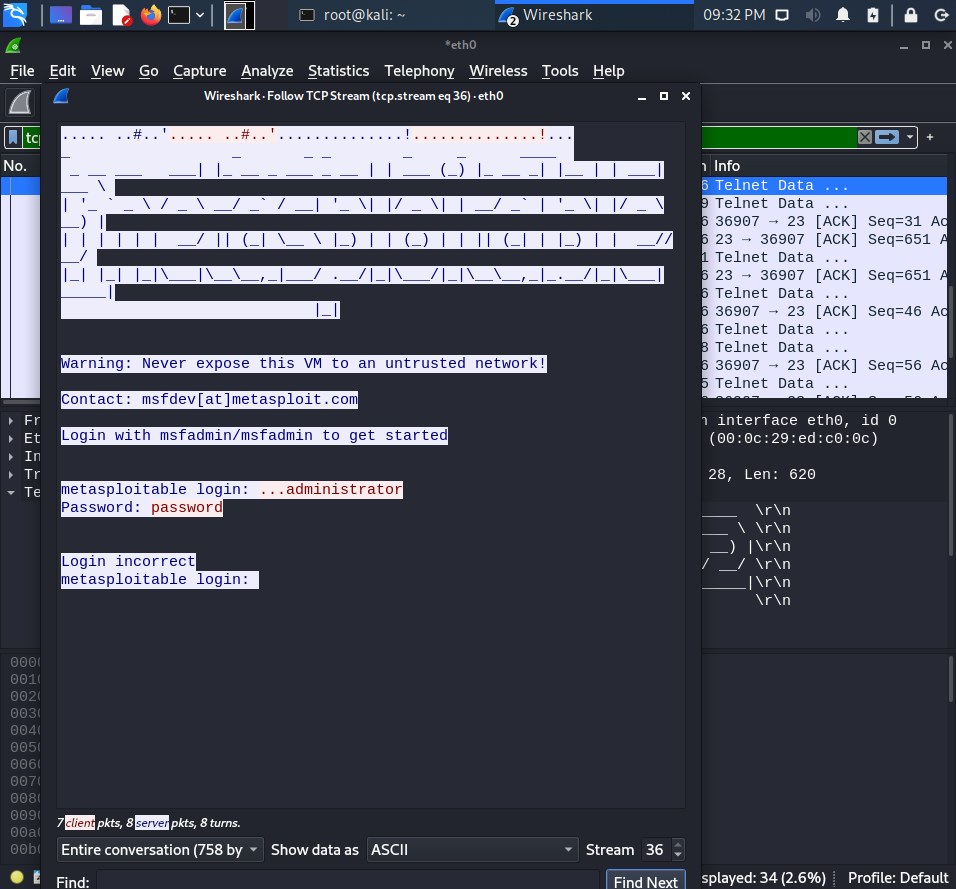Expand the Ethernet tree item in details

(11, 438)
